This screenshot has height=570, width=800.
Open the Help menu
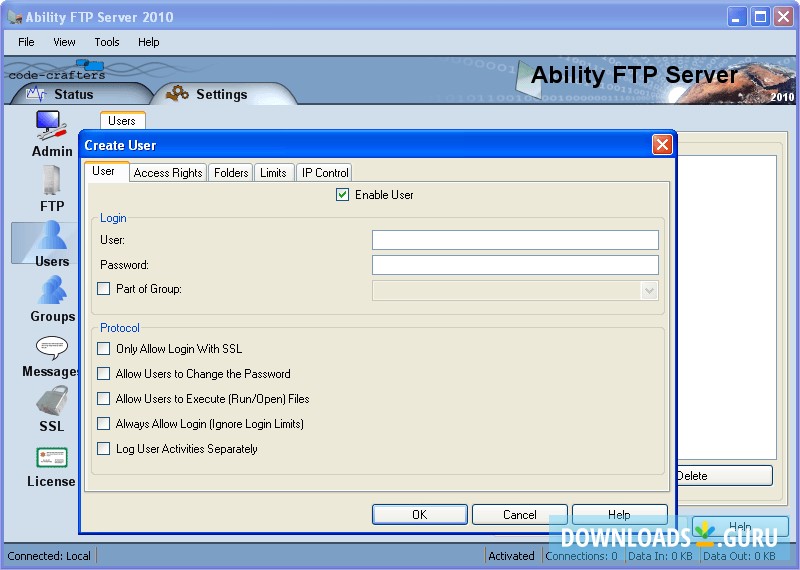(x=148, y=42)
